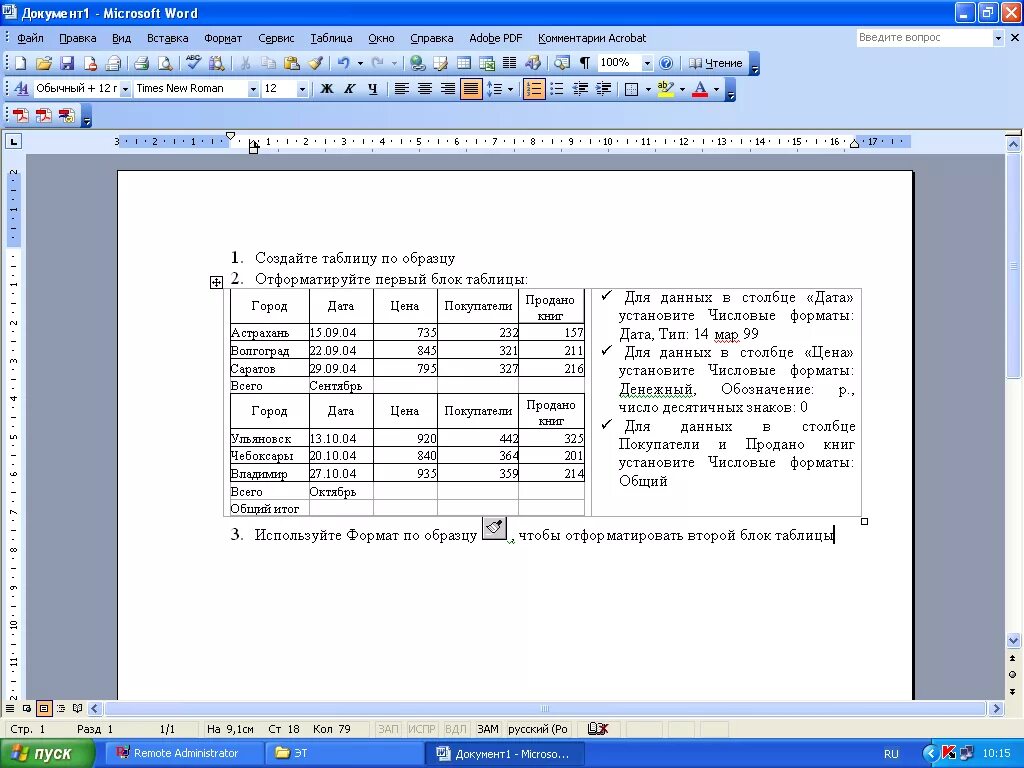Image resolution: width=1024 pixels, height=768 pixels.
Task: Expand the line spacing dropdown arrow
Action: [511, 89]
